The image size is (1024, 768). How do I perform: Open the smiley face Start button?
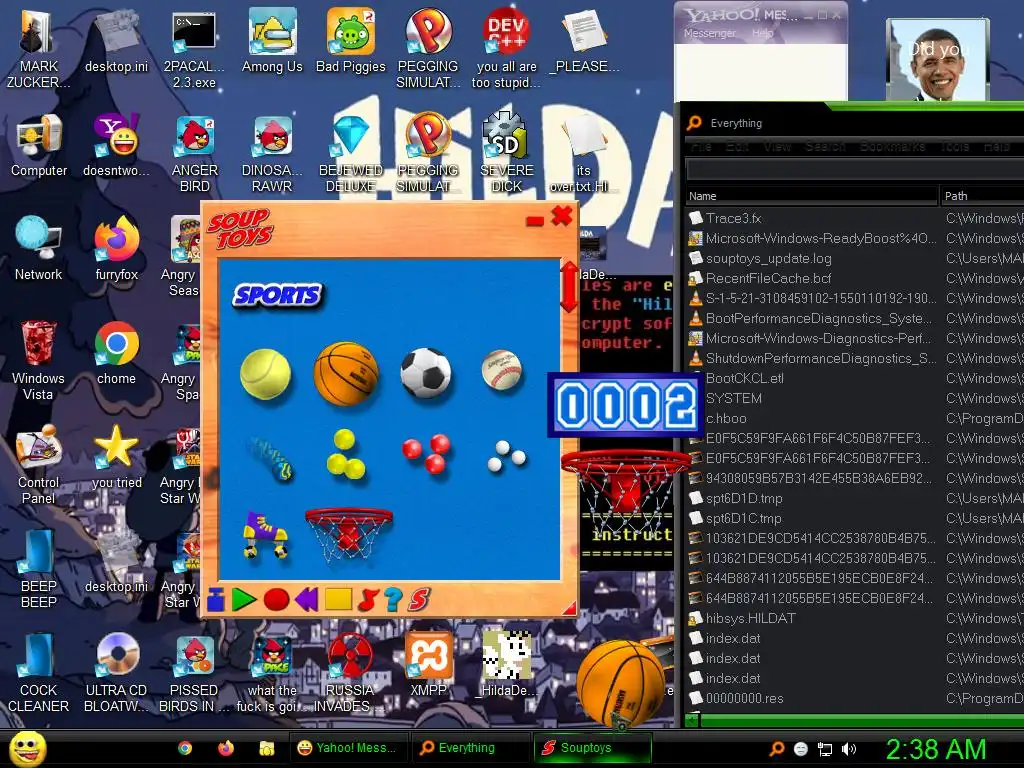point(27,748)
